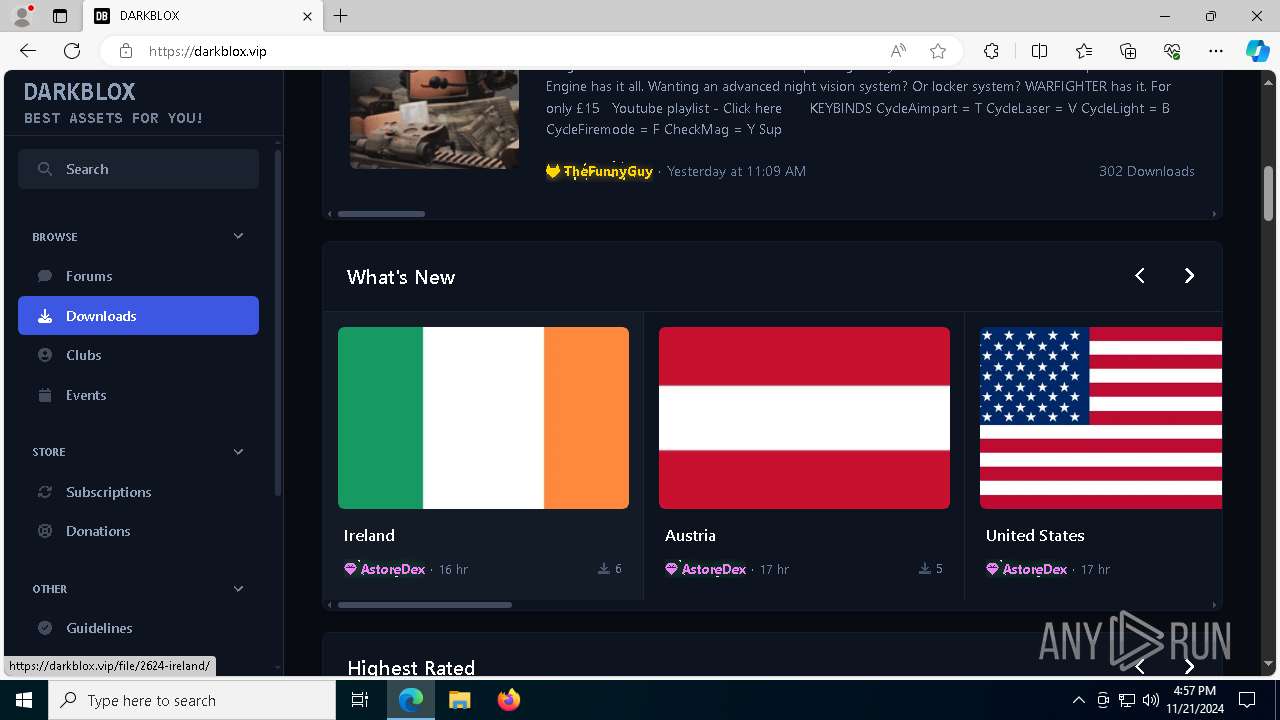Screen dimensions: 1280x720
Task: Click Ireland download count icon
Action: coord(604,569)
